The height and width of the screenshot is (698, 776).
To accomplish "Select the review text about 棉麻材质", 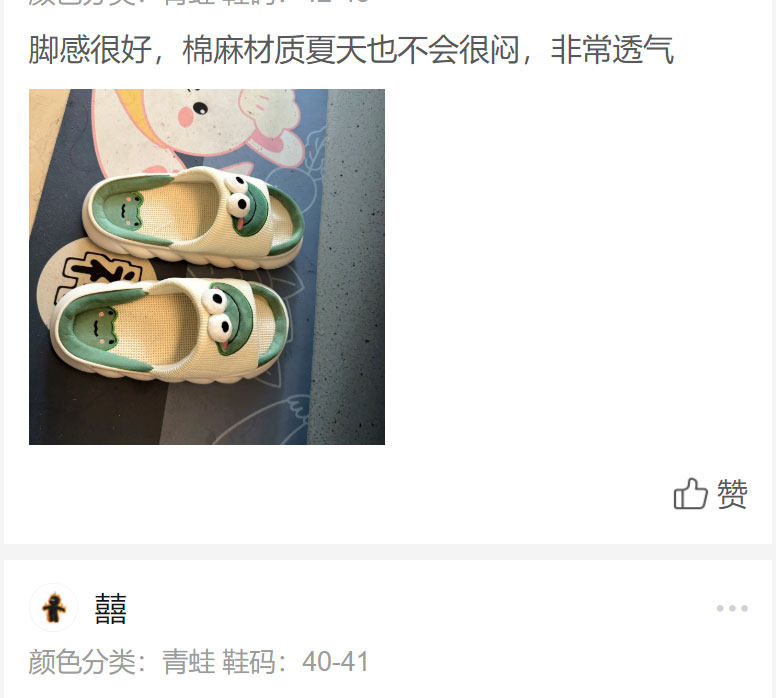I will (x=351, y=50).
